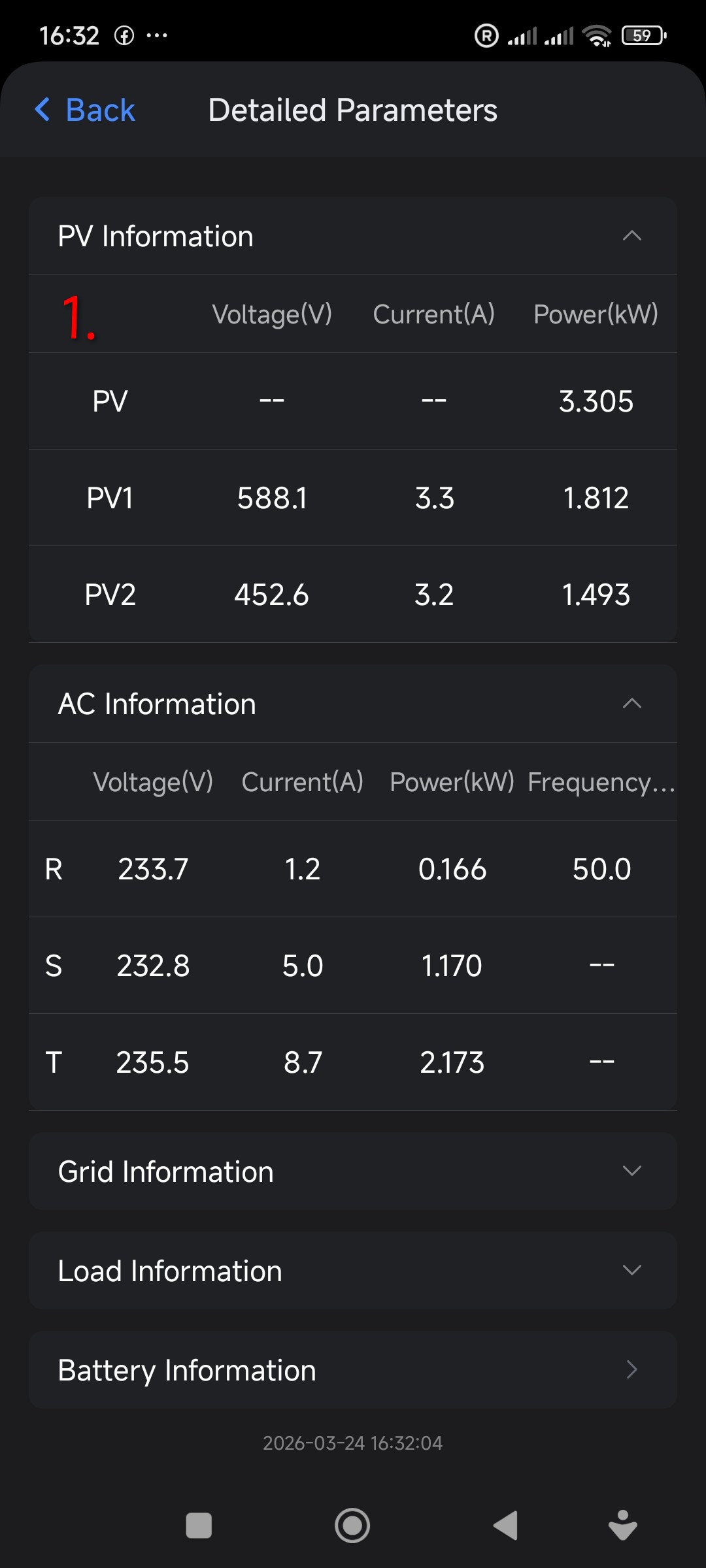706x1568 pixels.
Task: Tap the Detailed Parameters title
Action: (352, 110)
